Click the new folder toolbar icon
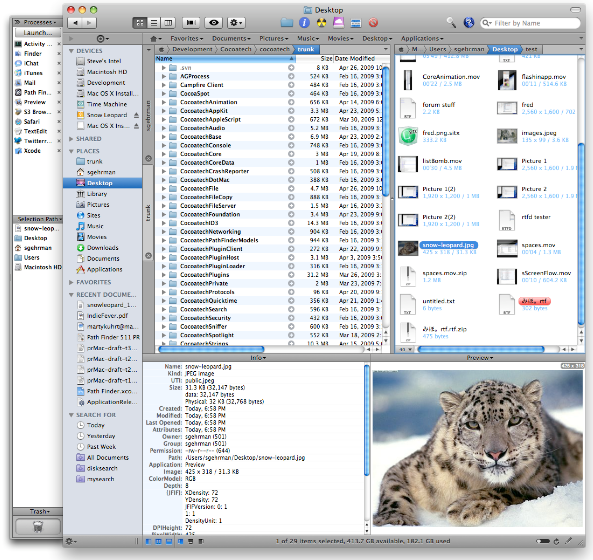This screenshot has width=593, height=560. tap(287, 23)
